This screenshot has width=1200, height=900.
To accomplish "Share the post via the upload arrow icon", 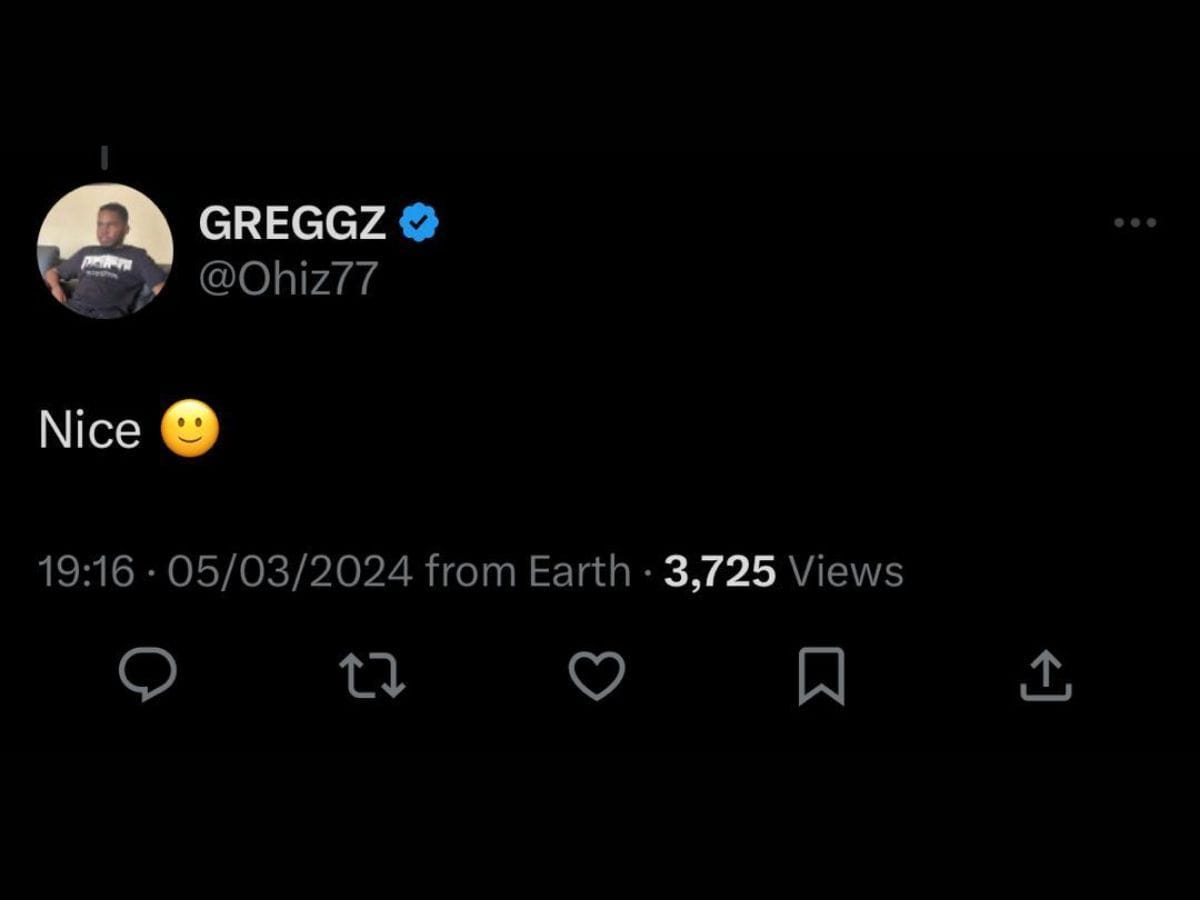I will click(x=1046, y=675).
